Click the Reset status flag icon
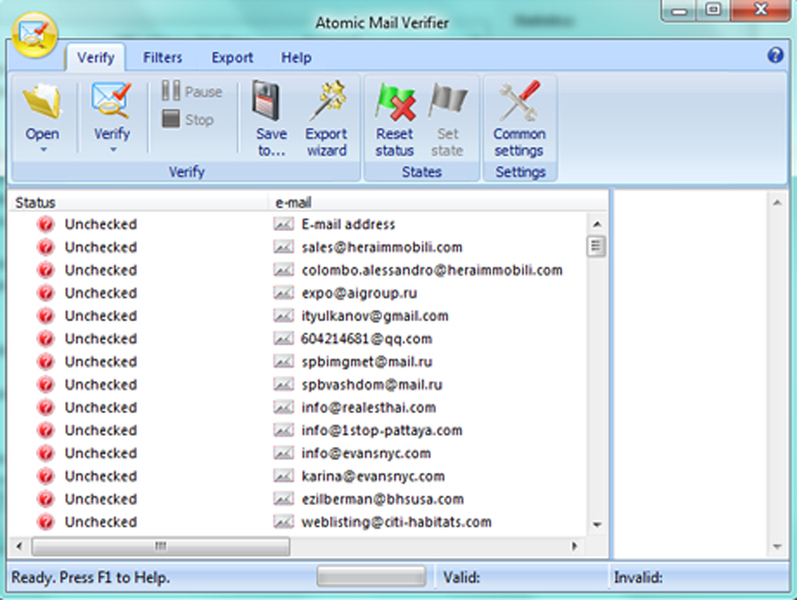797x600 pixels. pos(395,102)
